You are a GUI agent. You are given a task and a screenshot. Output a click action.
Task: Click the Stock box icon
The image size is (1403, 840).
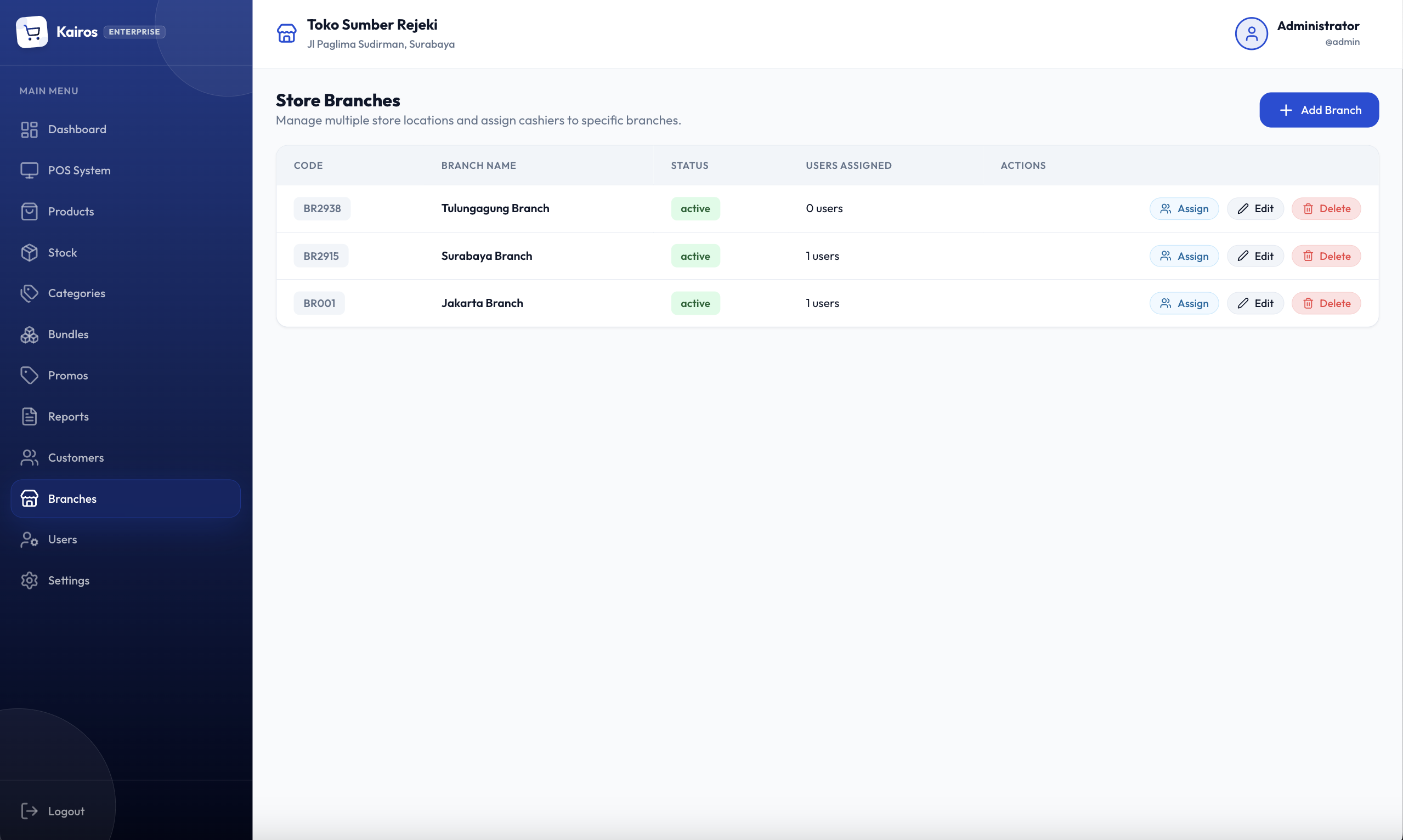29,252
